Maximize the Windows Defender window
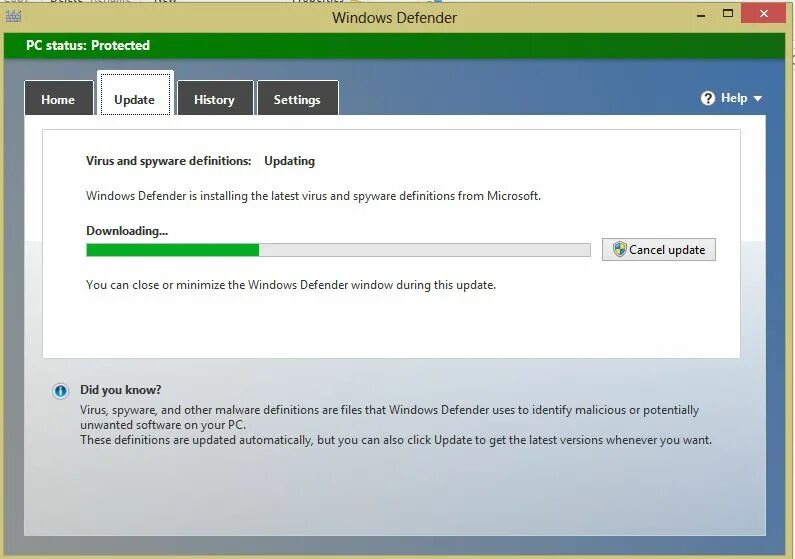Screen dimensions: 795x559 coord(728,14)
